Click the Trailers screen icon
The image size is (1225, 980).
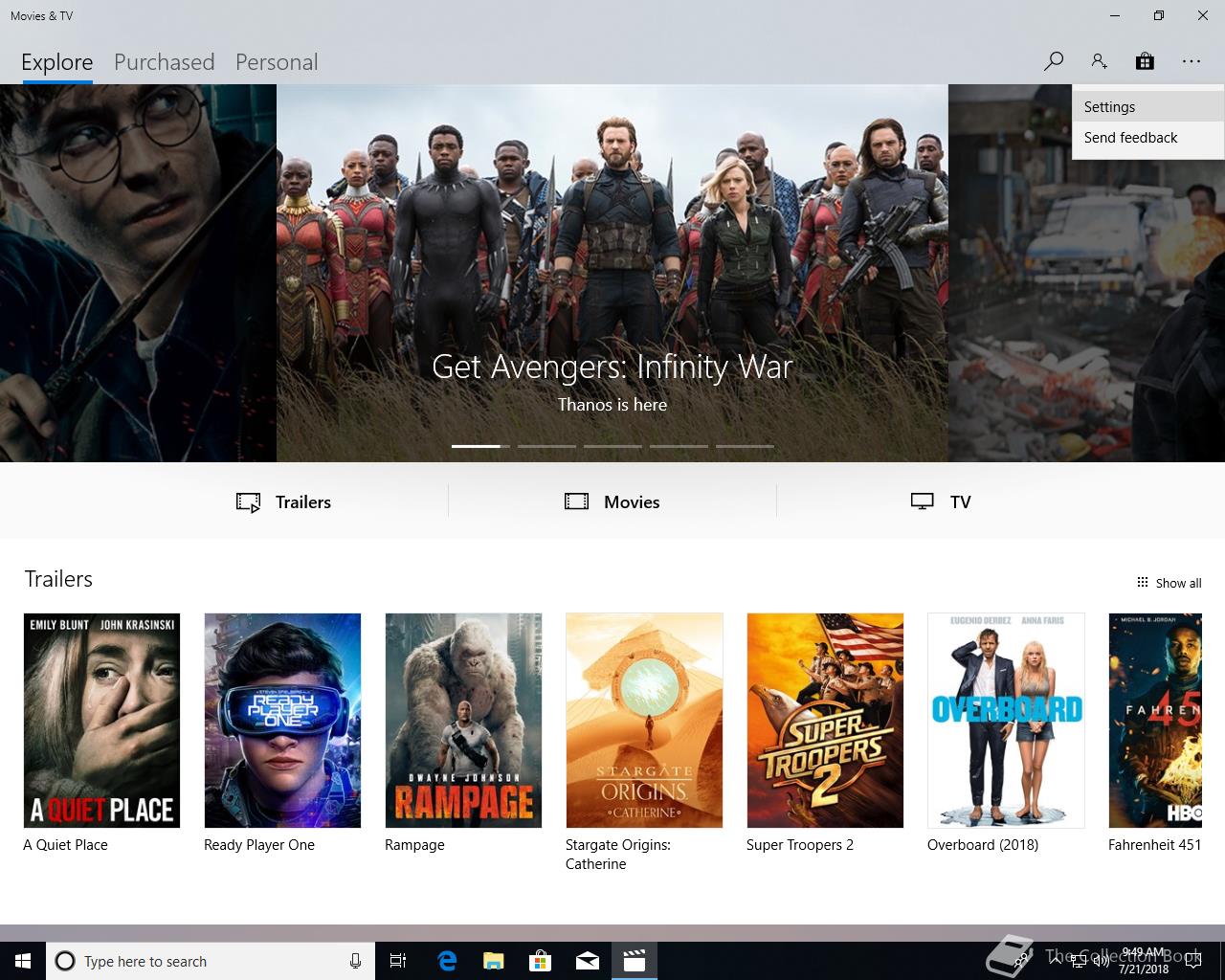(248, 502)
